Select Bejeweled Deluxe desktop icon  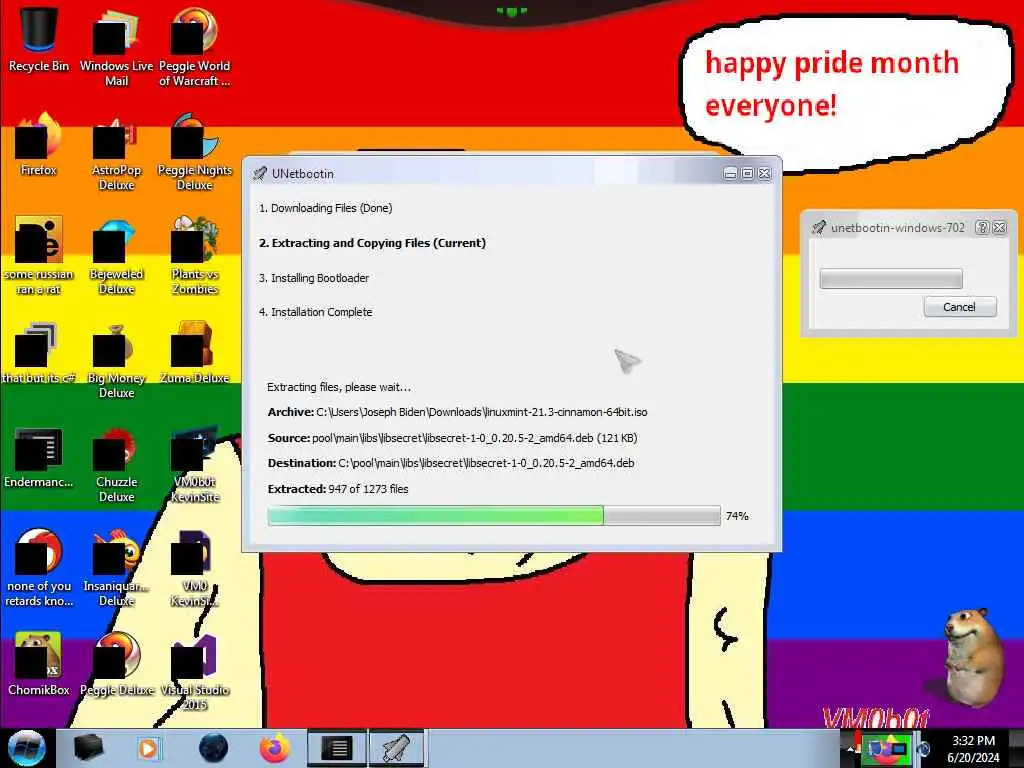coord(116,255)
